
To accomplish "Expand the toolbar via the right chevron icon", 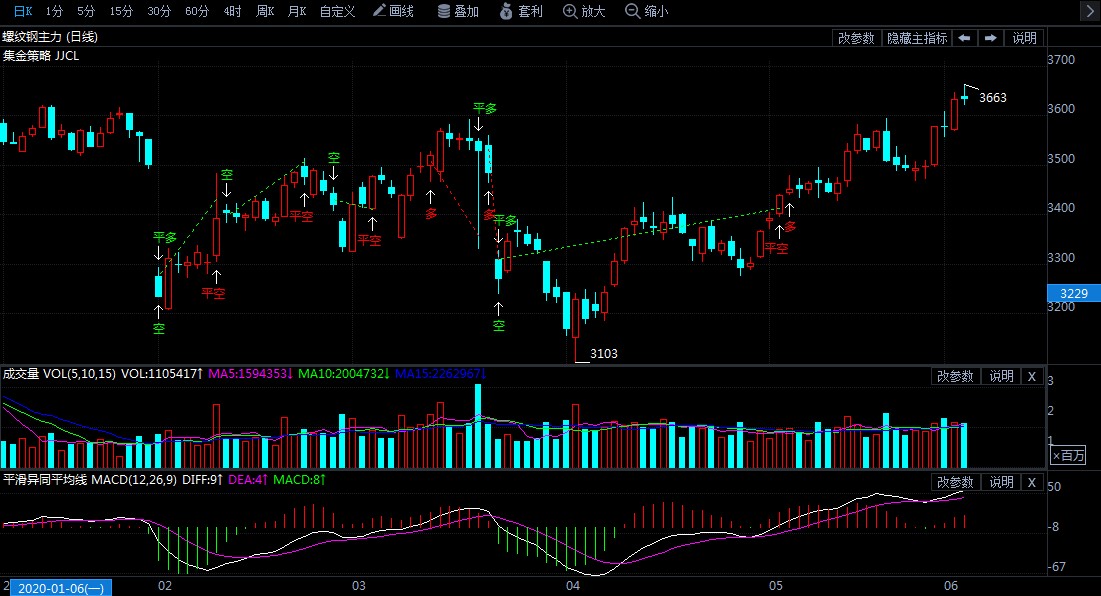I will click(1091, 12).
